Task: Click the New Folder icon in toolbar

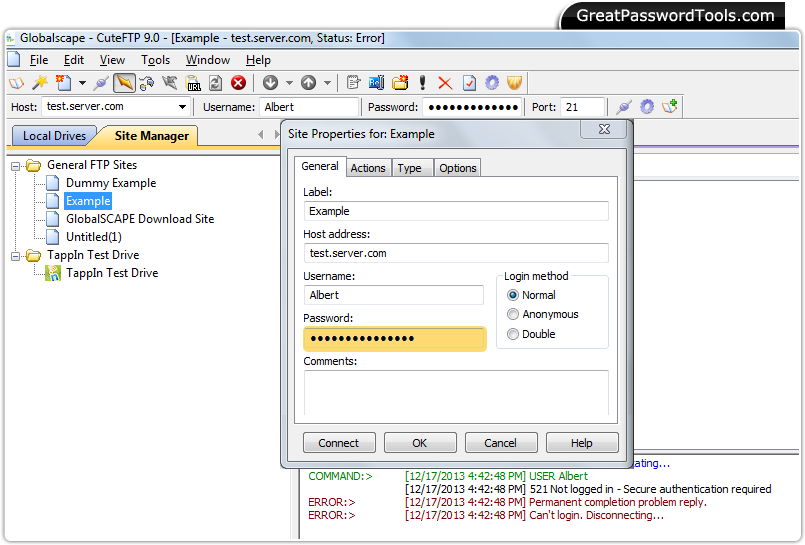Action: pos(400,83)
